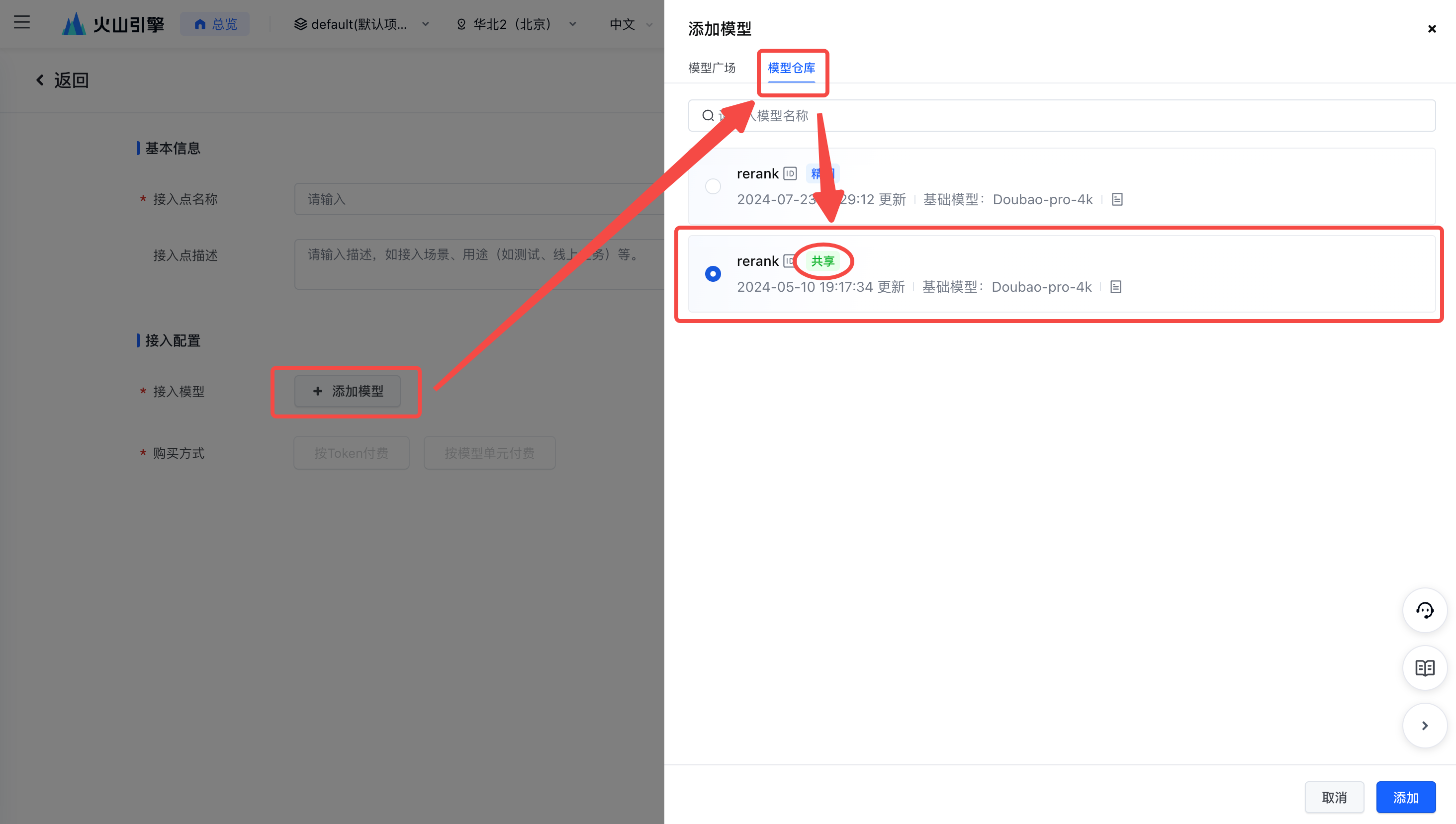Click location pin icon for region

(x=461, y=24)
